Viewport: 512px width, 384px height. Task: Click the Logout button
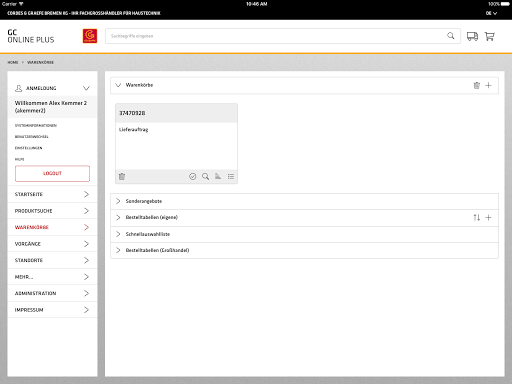tap(52, 173)
